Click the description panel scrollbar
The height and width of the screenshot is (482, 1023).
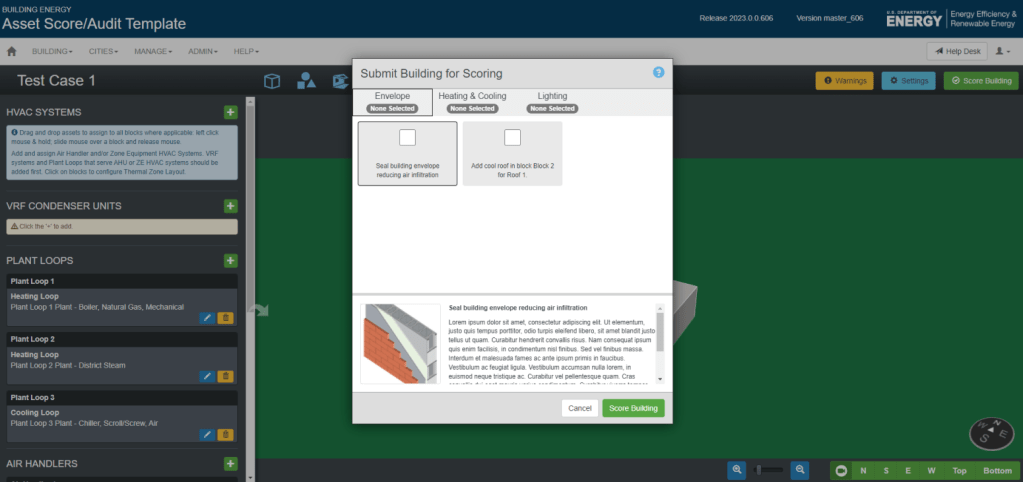point(660,332)
